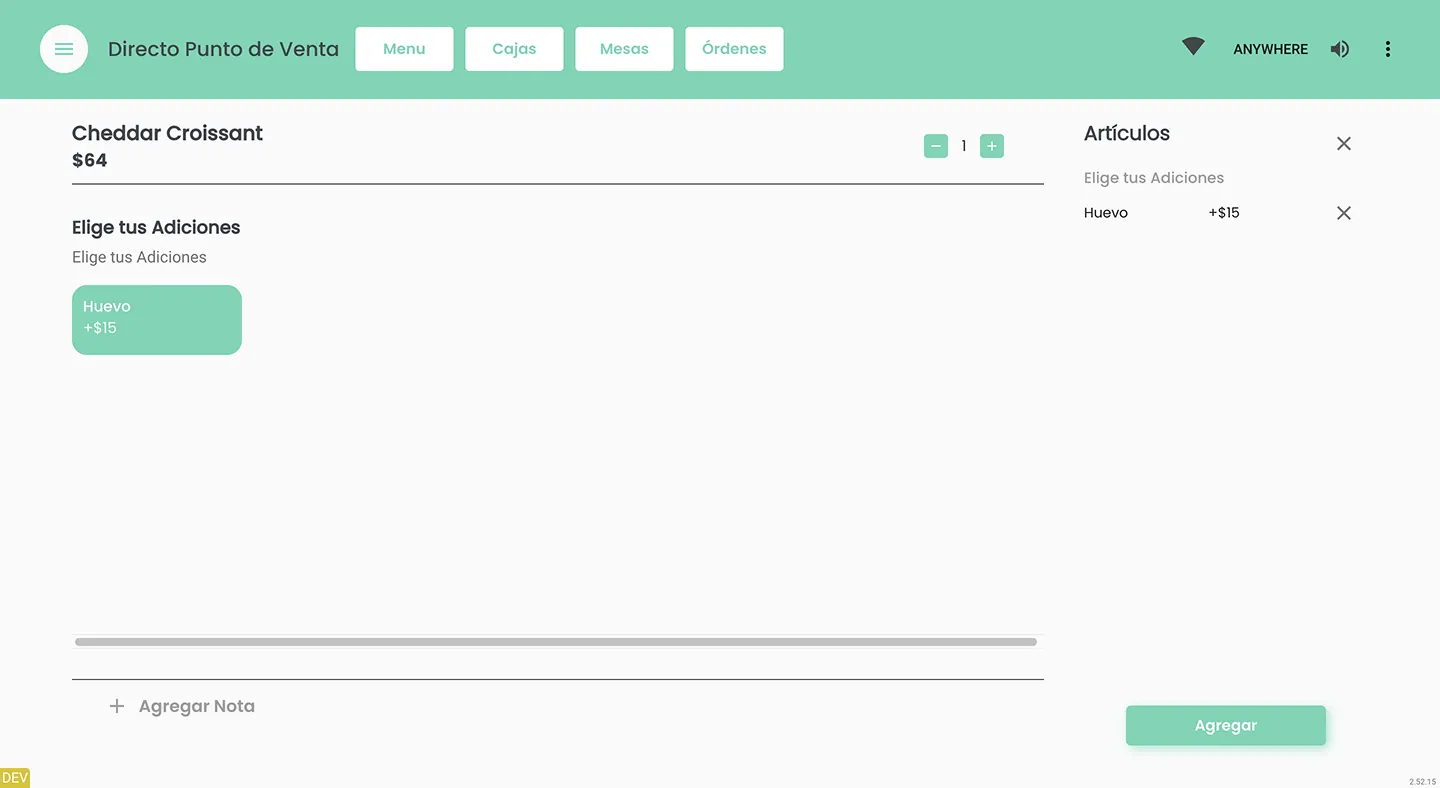Switch to the Cajas tab
Image resolution: width=1440 pixels, height=788 pixels.
point(514,49)
